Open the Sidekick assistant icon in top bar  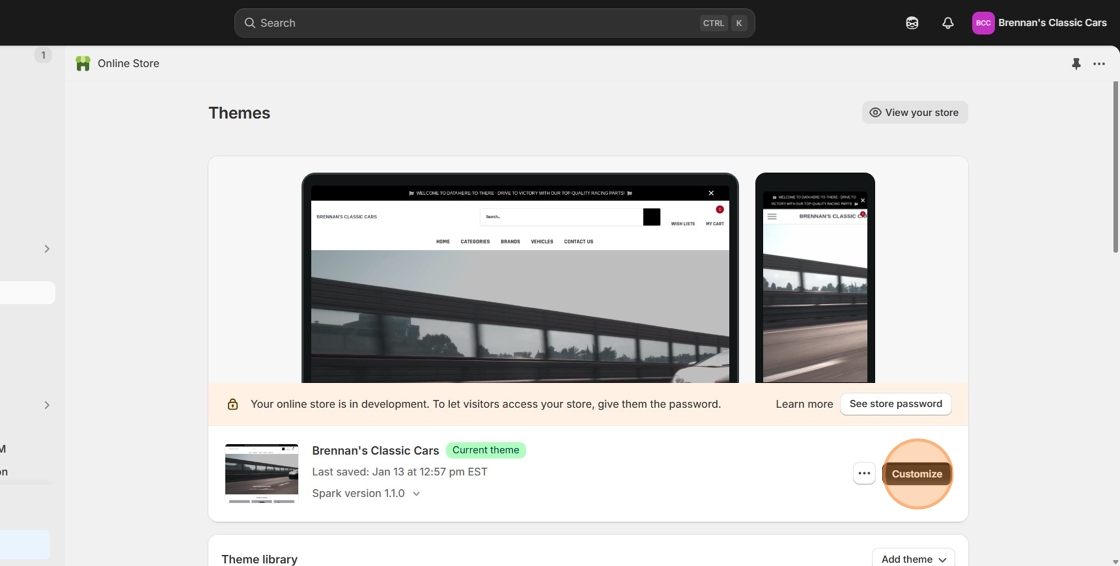[x=912, y=23]
